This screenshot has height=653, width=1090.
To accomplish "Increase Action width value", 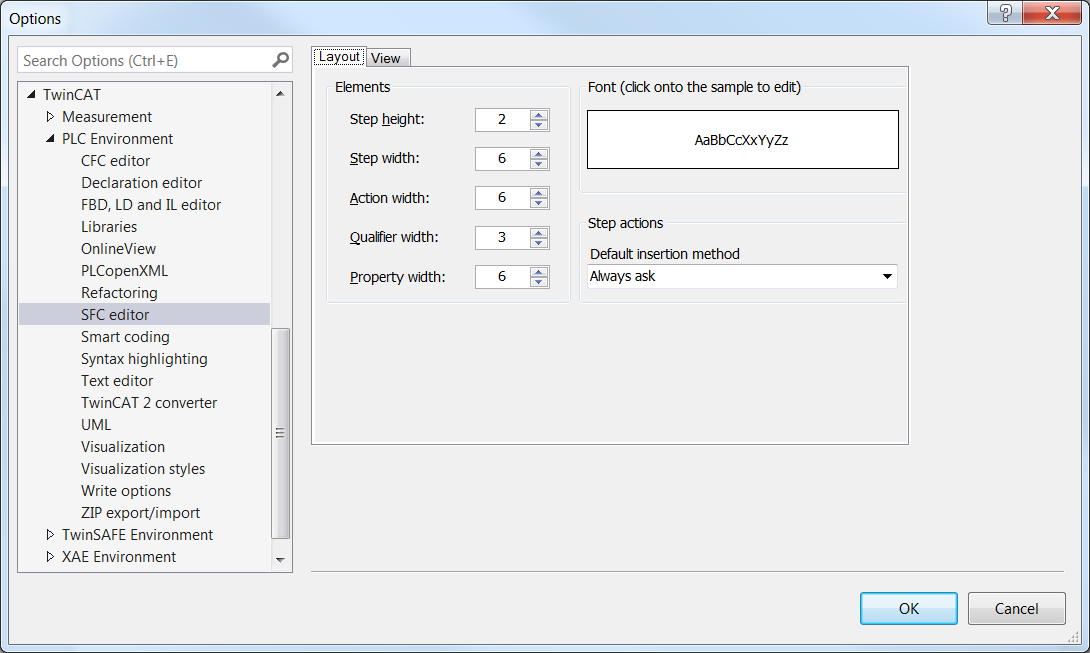I will 539,193.
